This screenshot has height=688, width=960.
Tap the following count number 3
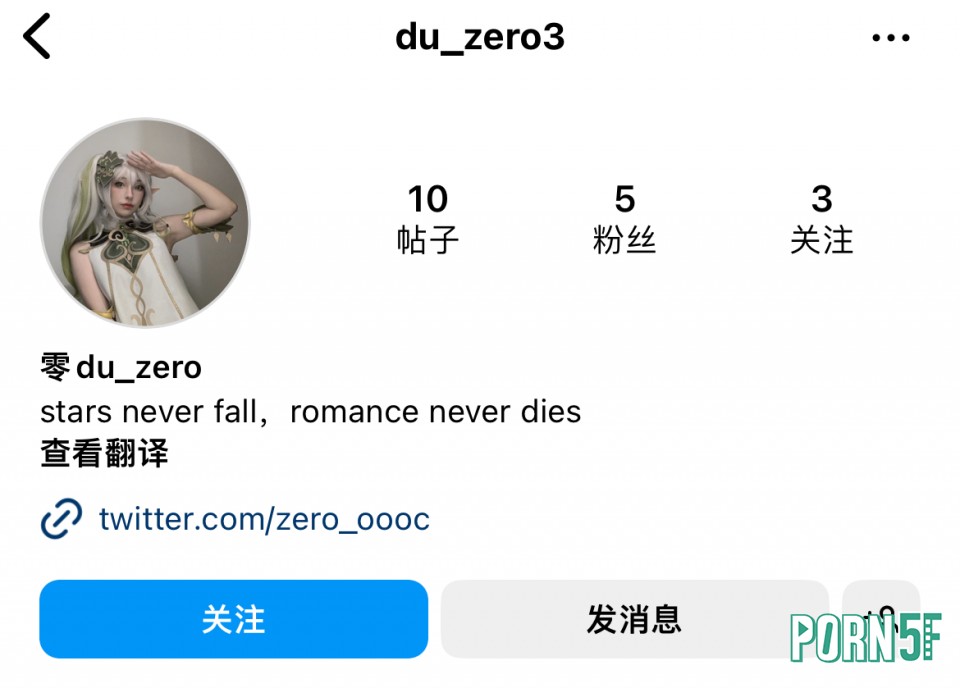click(x=822, y=199)
